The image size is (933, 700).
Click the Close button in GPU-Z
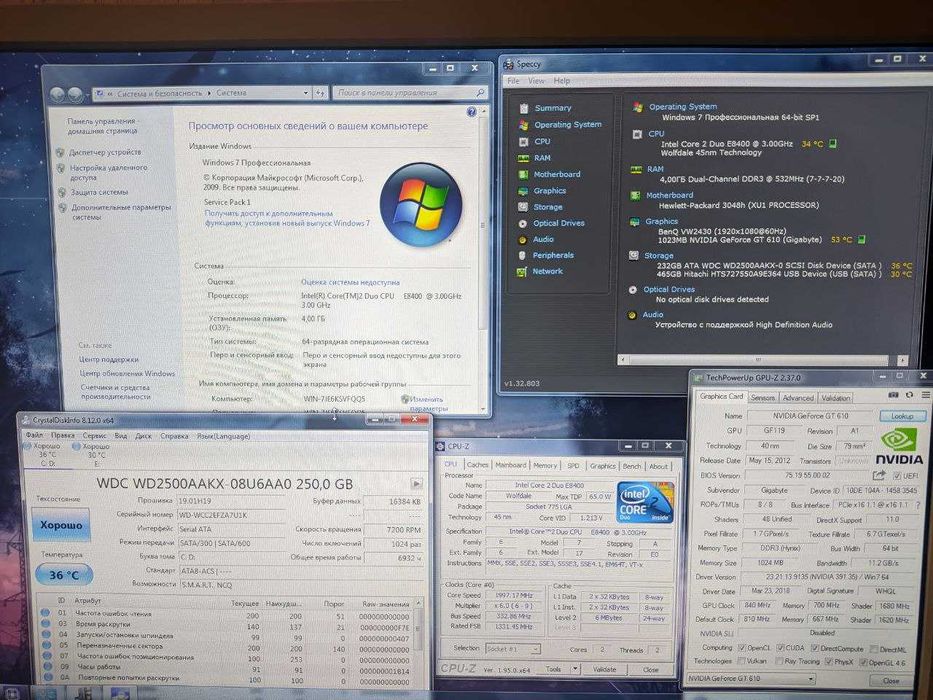[891, 680]
